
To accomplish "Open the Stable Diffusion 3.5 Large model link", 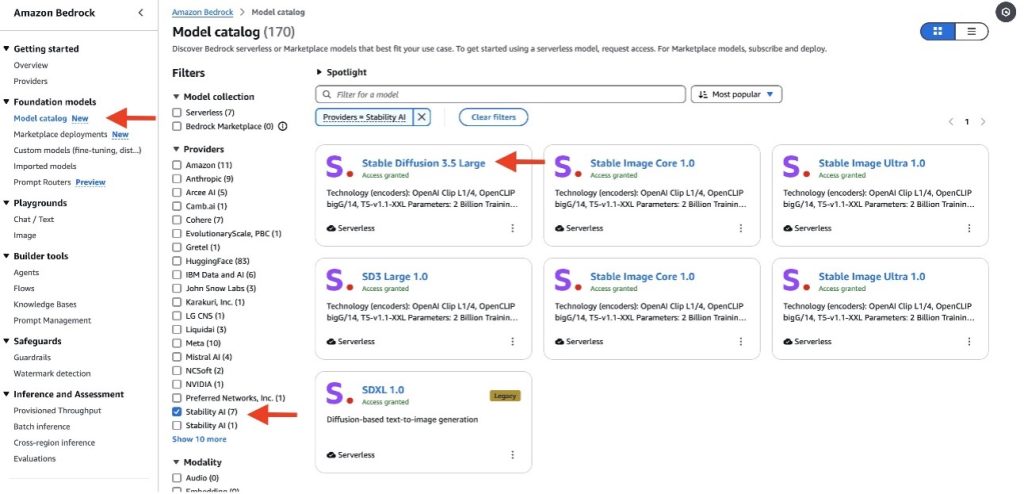I will pos(423,163).
